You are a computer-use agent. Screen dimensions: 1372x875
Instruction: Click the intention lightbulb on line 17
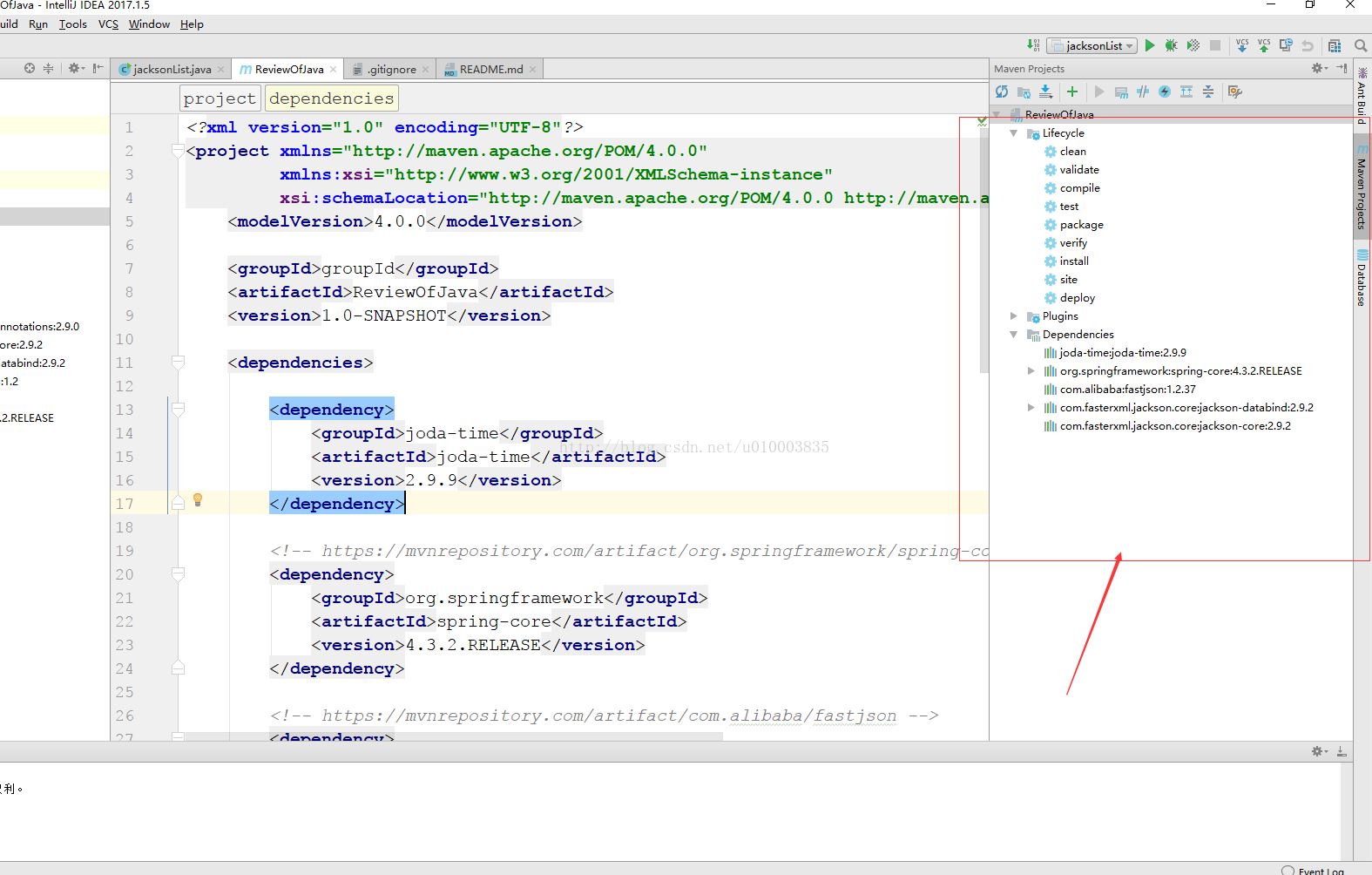[198, 500]
